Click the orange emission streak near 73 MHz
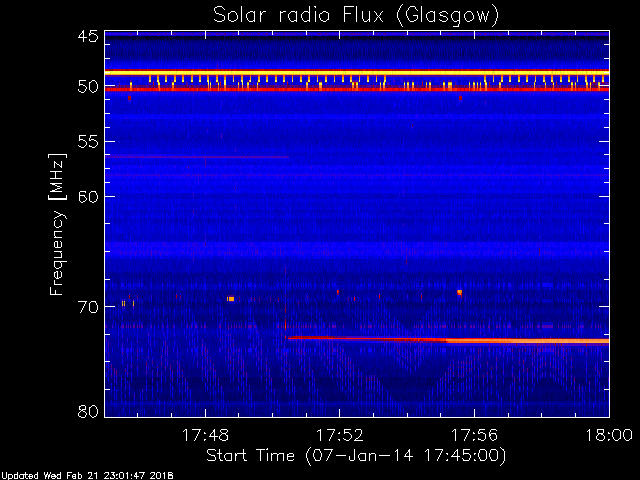640x480 pixels. coord(448,340)
